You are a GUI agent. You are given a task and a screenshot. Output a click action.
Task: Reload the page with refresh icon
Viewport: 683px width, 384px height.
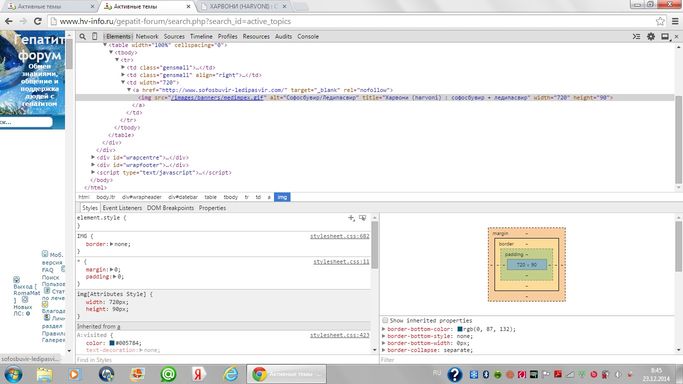tap(38, 21)
